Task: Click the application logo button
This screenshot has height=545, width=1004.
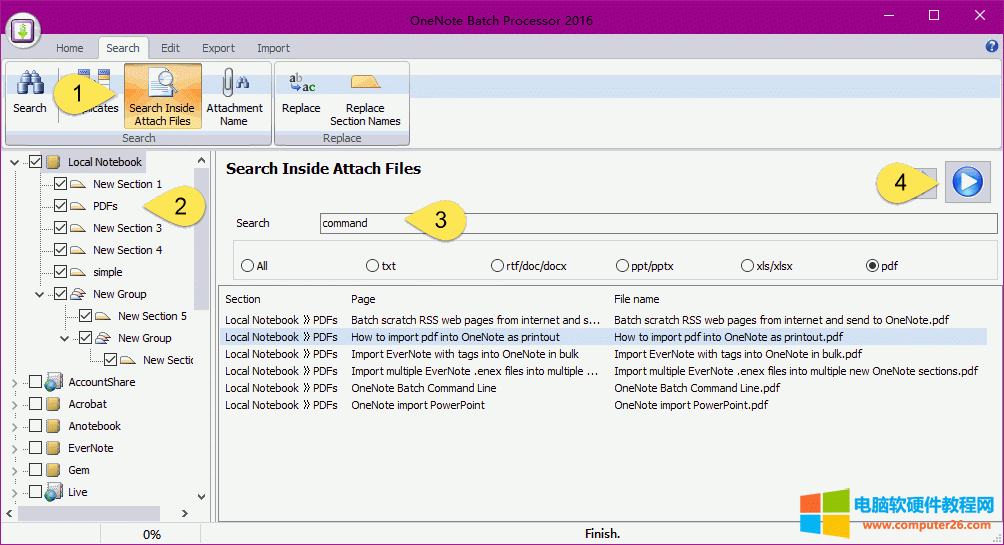Action: click(25, 31)
